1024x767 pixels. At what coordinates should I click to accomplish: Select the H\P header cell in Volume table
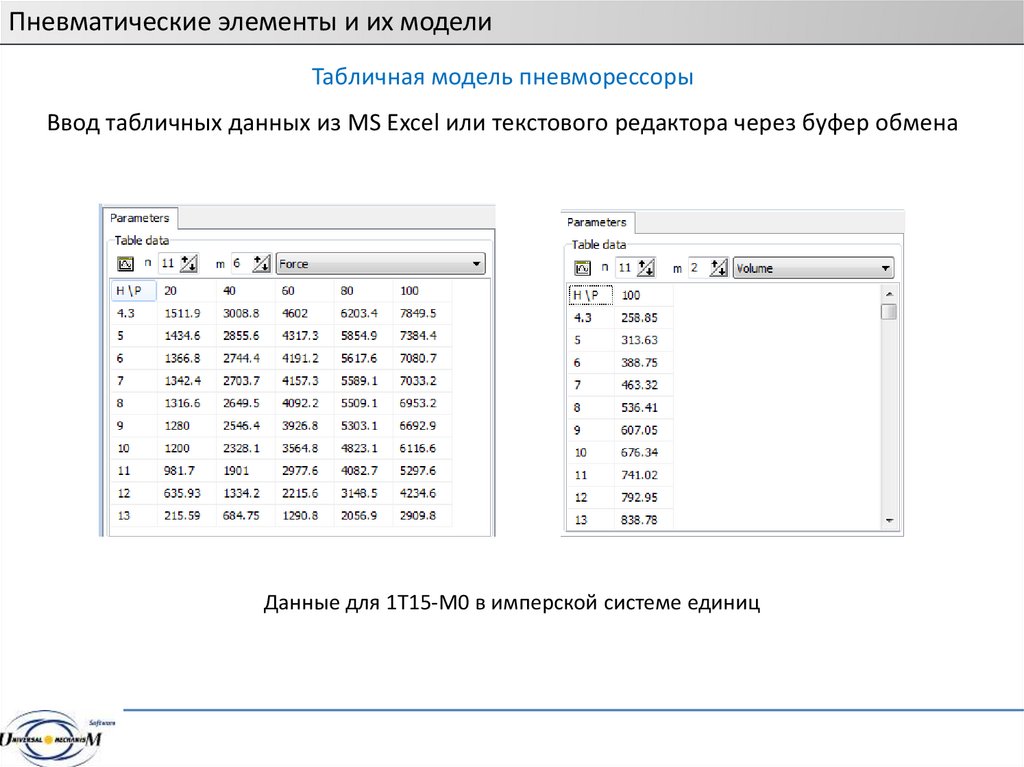[x=590, y=295]
